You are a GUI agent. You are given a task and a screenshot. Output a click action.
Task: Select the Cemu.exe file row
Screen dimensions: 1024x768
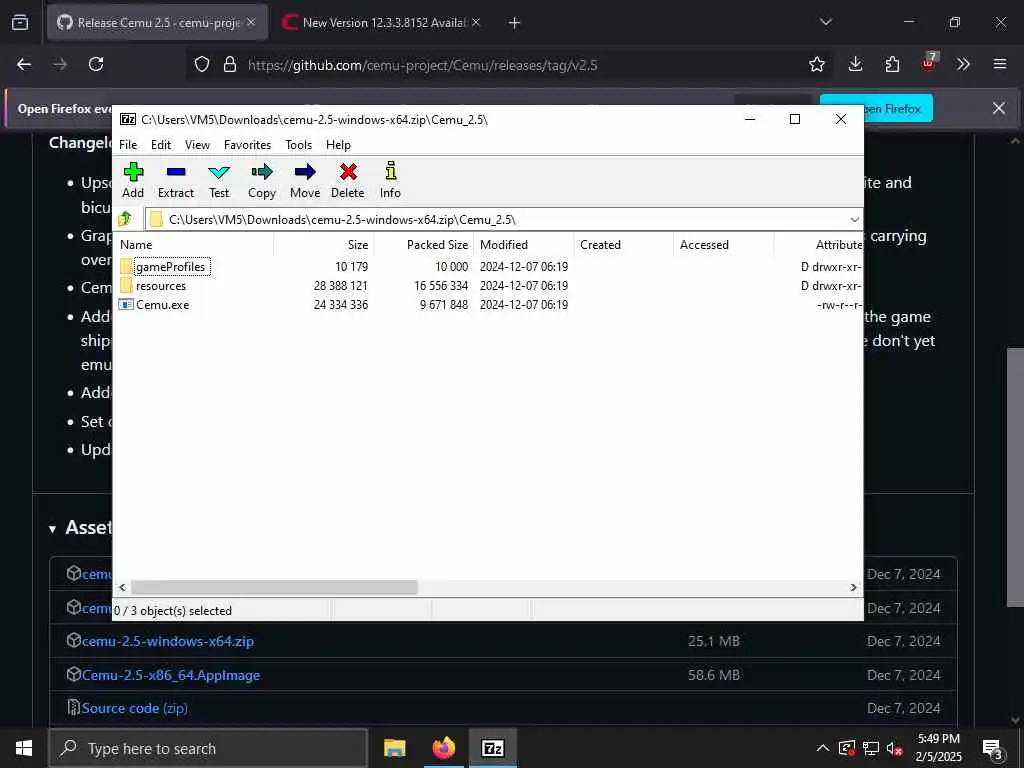click(490, 304)
